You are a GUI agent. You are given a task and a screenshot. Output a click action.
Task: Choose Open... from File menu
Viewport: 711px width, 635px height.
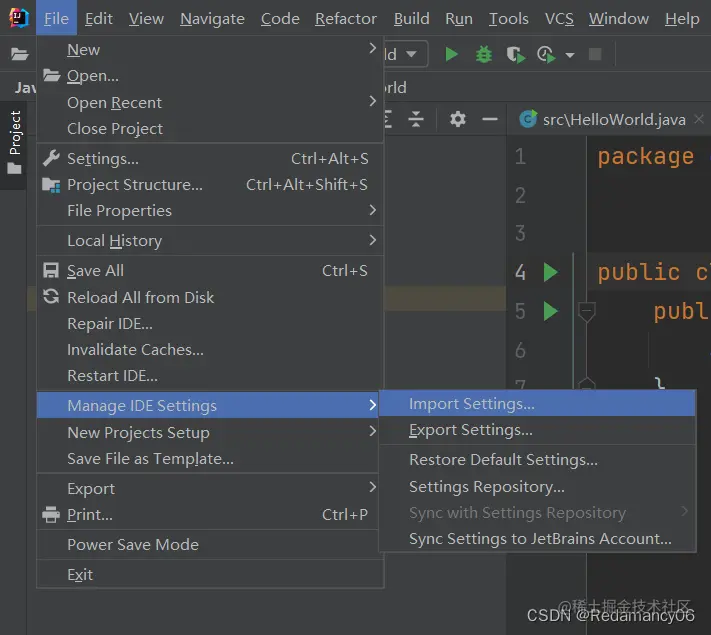tap(210, 76)
